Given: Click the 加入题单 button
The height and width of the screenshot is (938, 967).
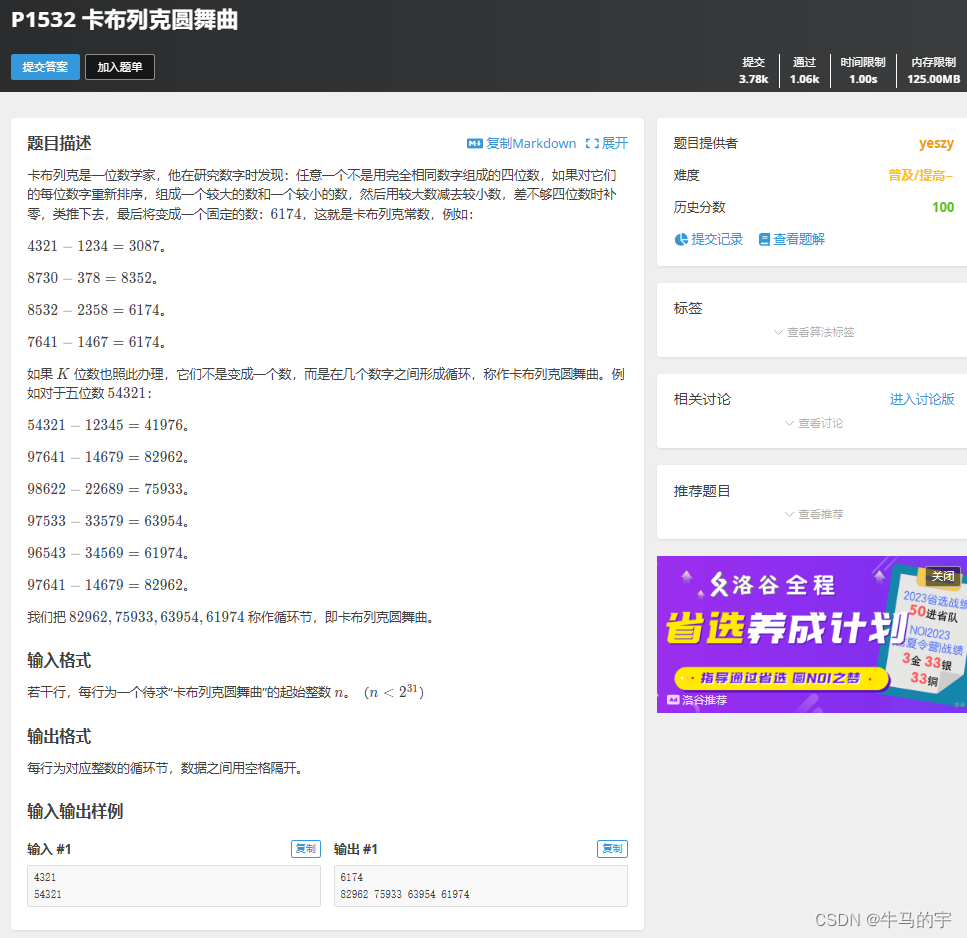Looking at the screenshot, I should pos(120,67).
